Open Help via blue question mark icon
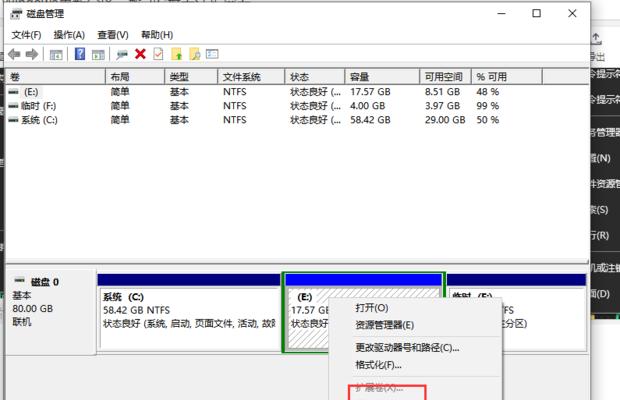 (x=80, y=54)
